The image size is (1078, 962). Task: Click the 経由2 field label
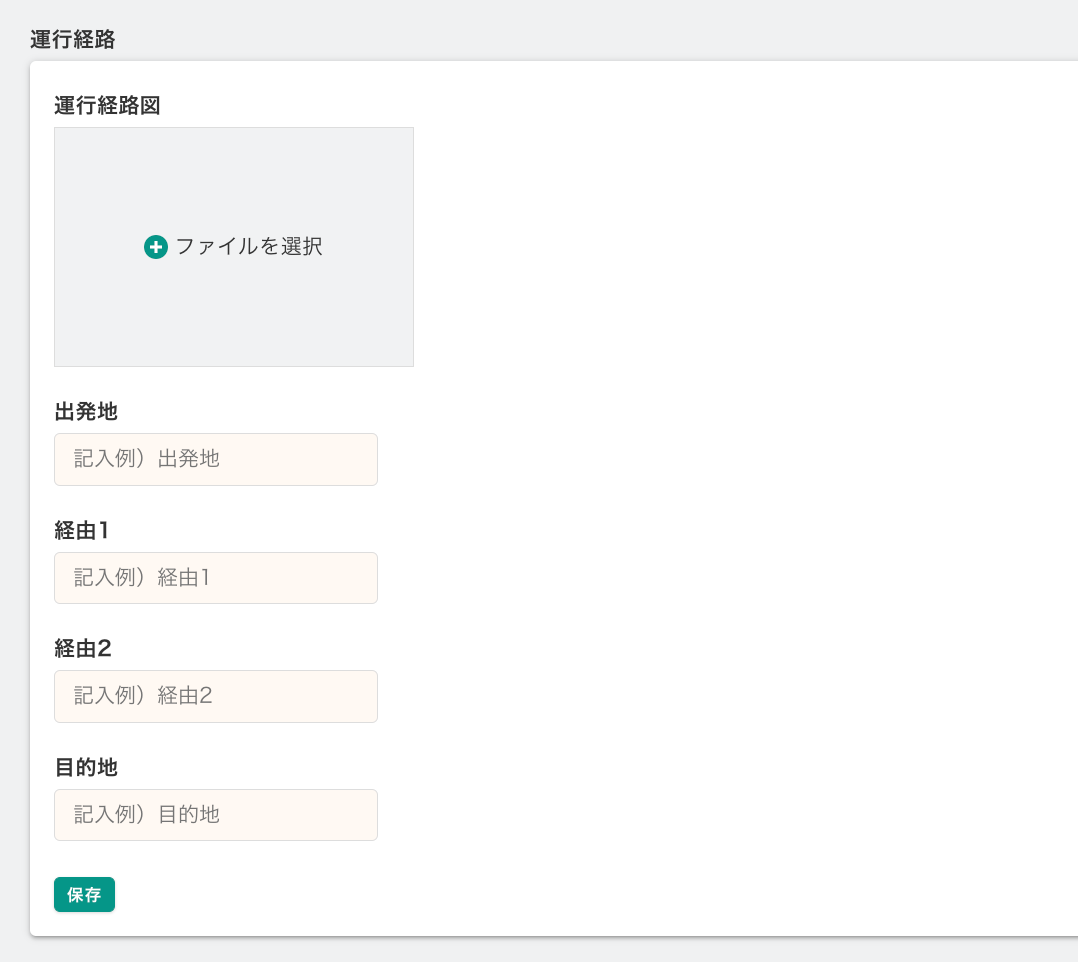[x=83, y=648]
